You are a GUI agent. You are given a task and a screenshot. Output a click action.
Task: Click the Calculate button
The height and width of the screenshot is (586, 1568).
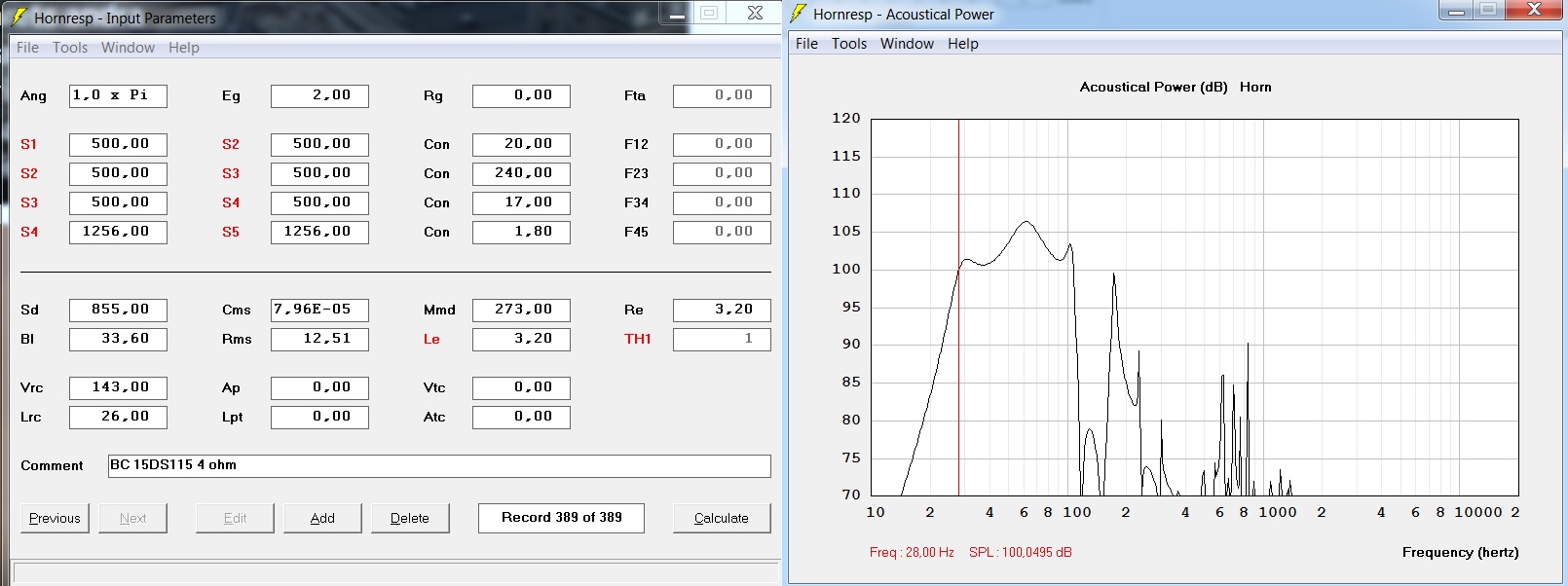click(x=722, y=518)
